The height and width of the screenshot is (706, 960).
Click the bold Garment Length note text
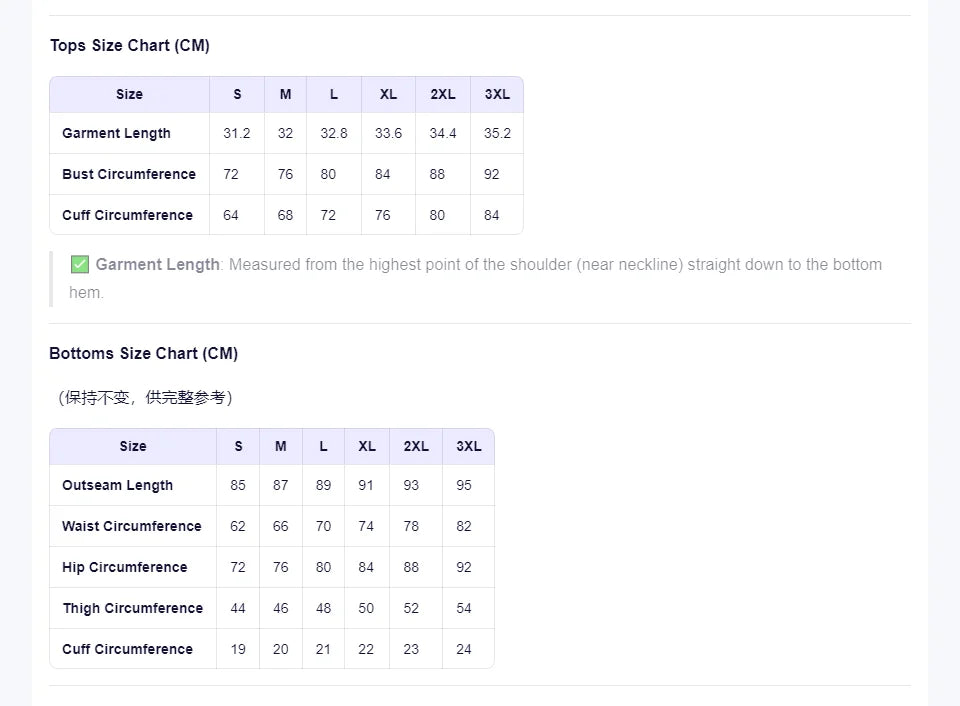pos(157,265)
